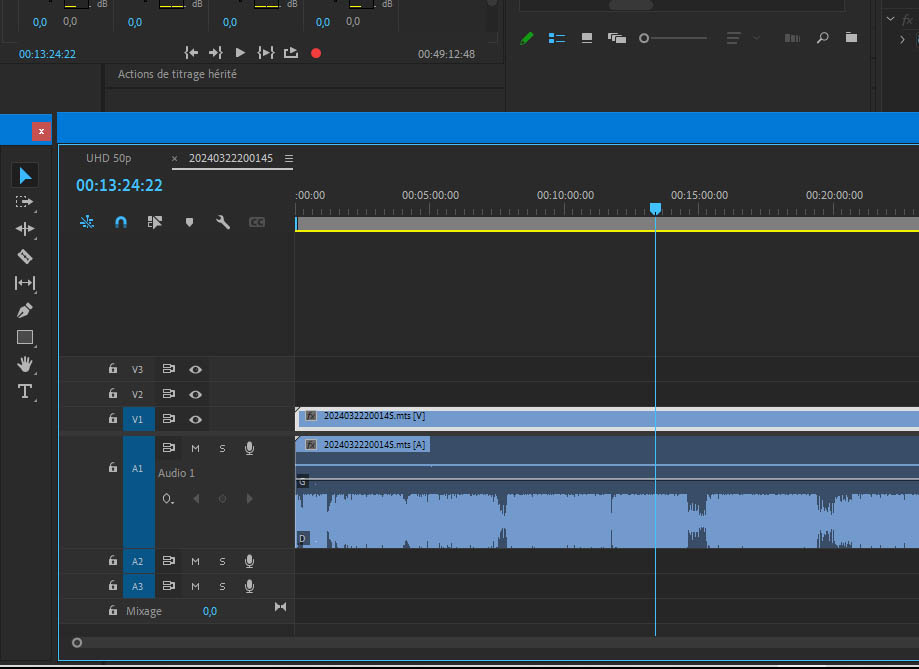Screen dimensions: 919x669
Task: Hide V3 track output eye
Action: pos(196,369)
